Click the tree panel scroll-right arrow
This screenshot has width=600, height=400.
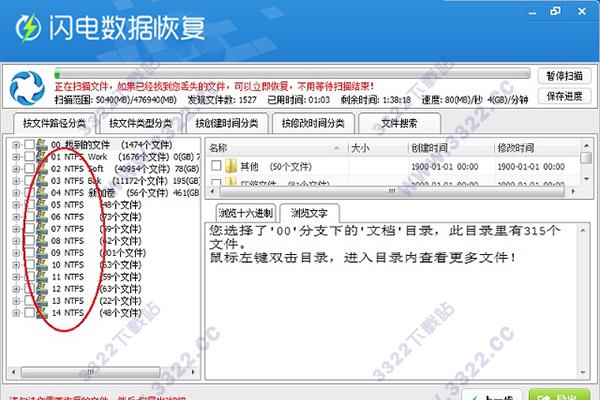point(193,372)
